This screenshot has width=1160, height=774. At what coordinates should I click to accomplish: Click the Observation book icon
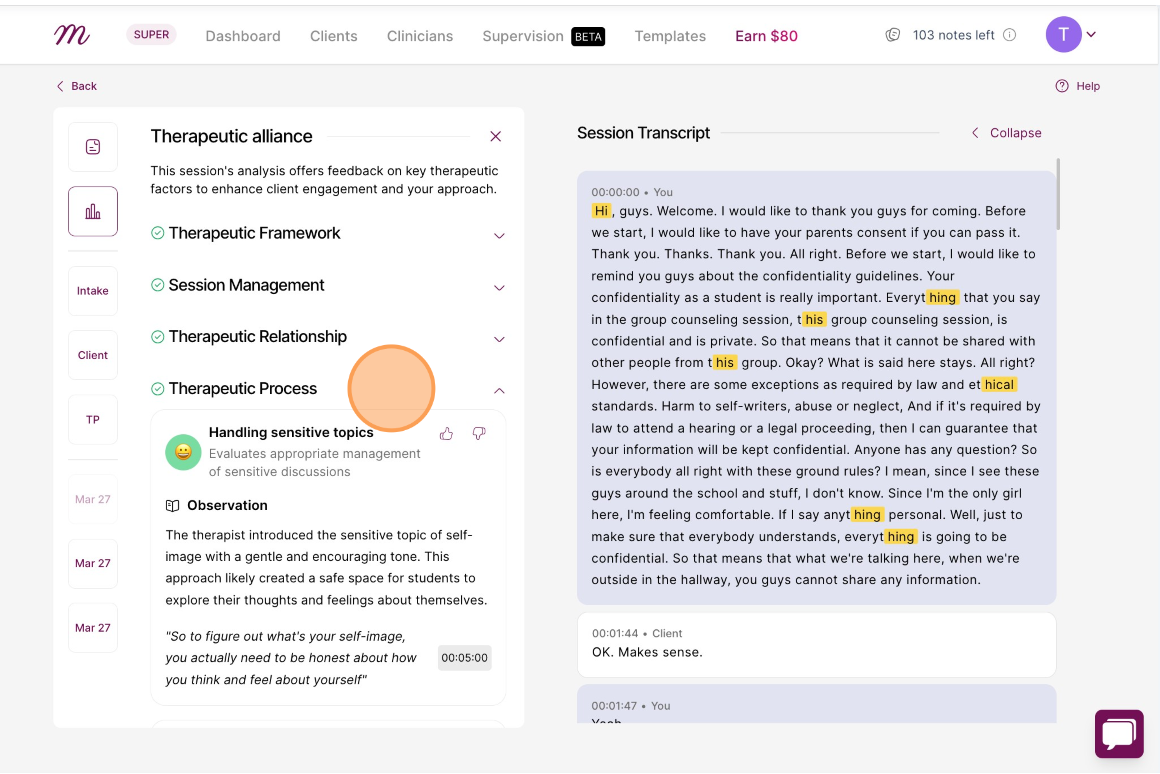point(172,505)
